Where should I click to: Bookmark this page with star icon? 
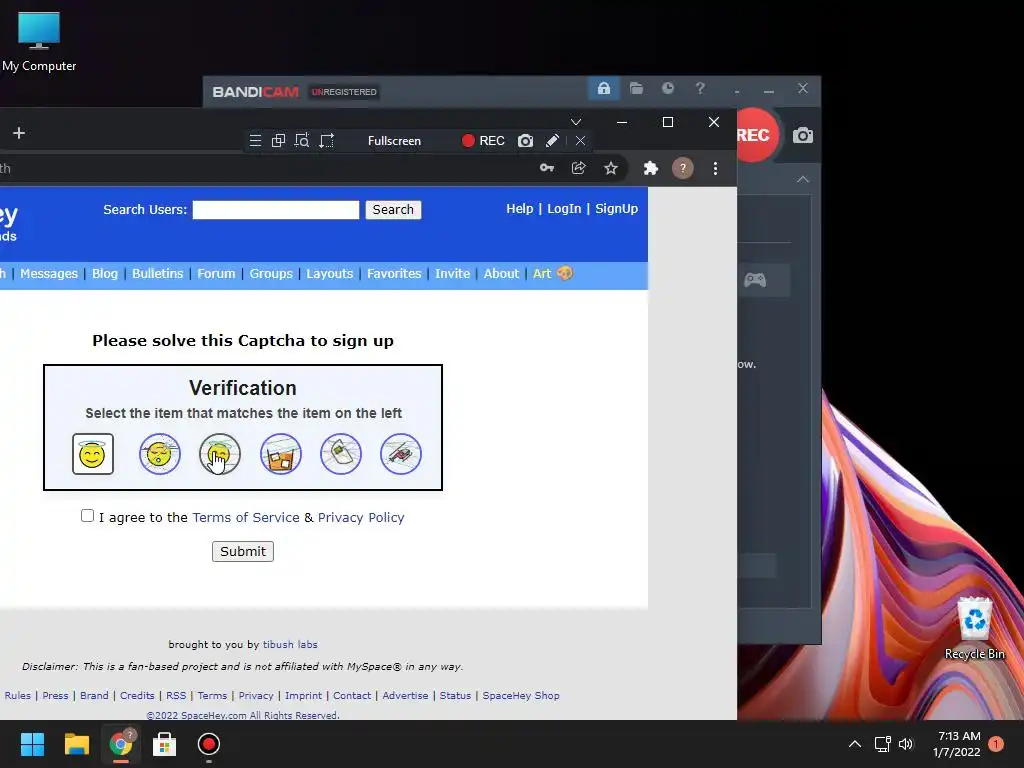coord(611,168)
